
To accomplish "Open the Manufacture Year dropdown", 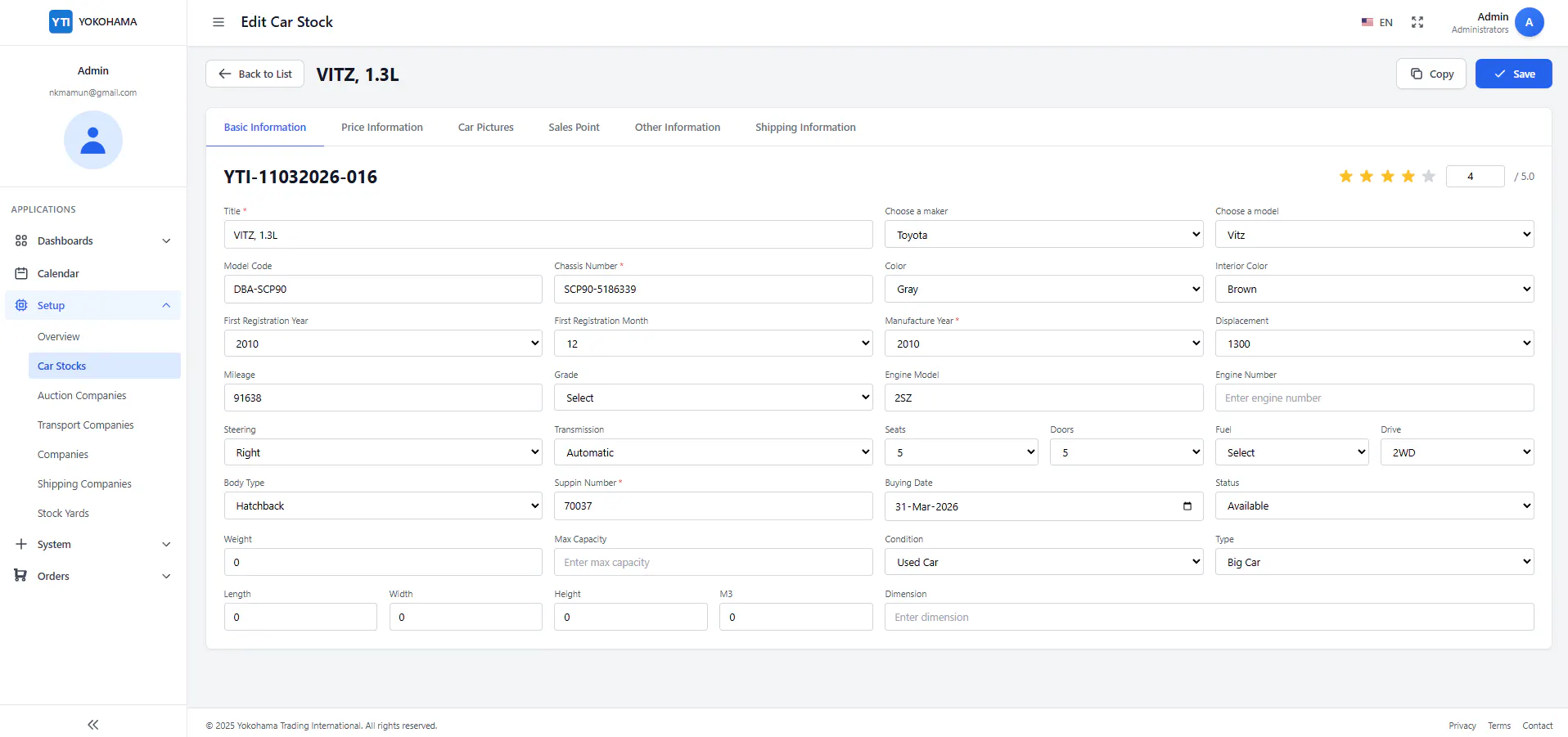I will (x=1043, y=344).
